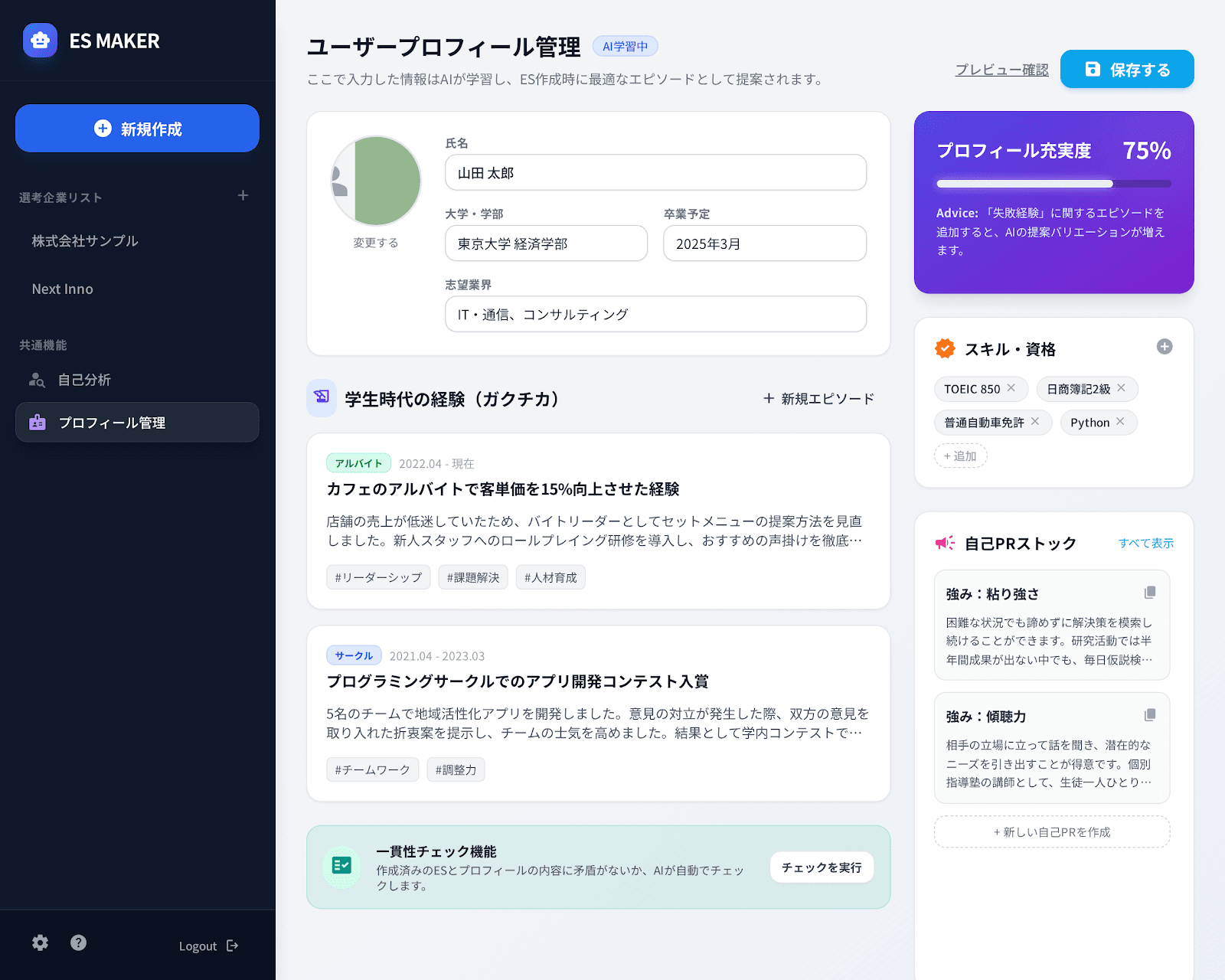This screenshot has width=1225, height=980.
Task: Click the 氏名 name input field
Action: pos(655,172)
